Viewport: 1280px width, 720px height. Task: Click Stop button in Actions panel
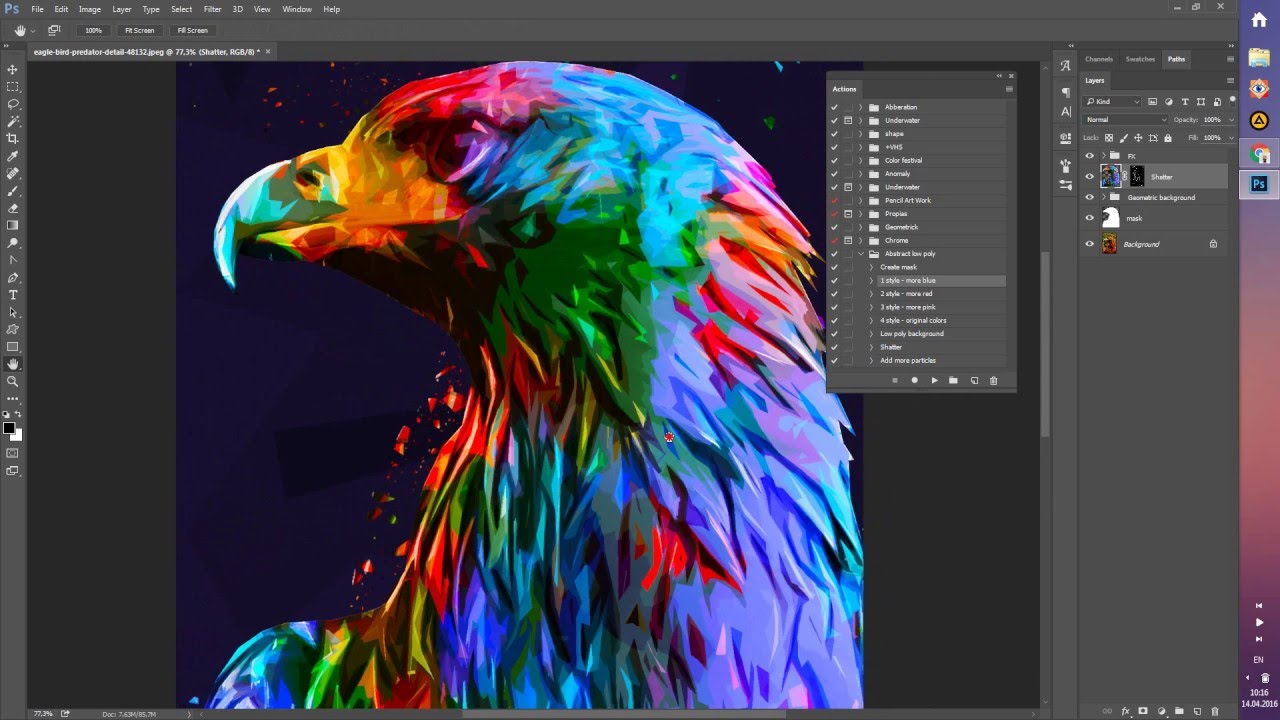click(x=894, y=380)
